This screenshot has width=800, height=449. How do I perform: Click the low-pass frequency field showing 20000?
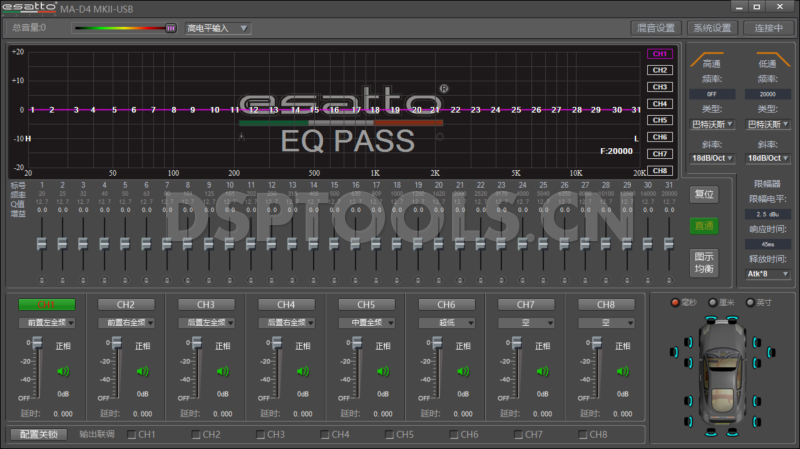[x=768, y=94]
